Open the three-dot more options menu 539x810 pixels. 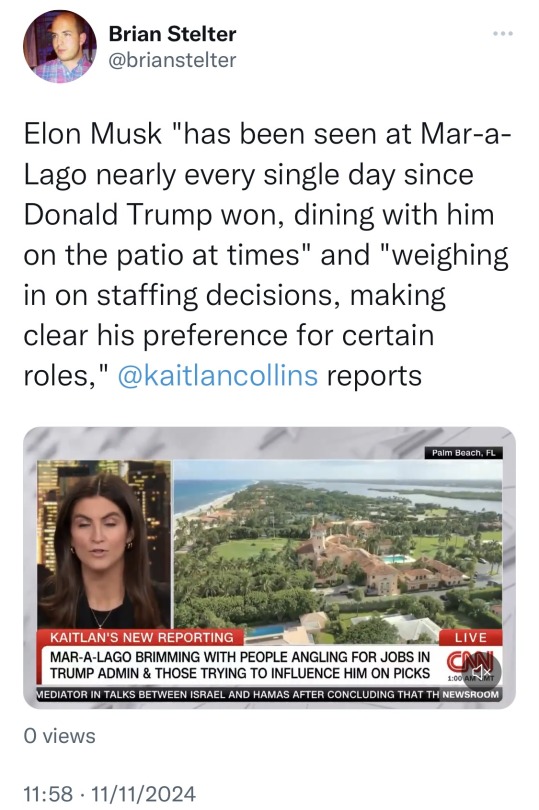pyautogui.click(x=503, y=34)
